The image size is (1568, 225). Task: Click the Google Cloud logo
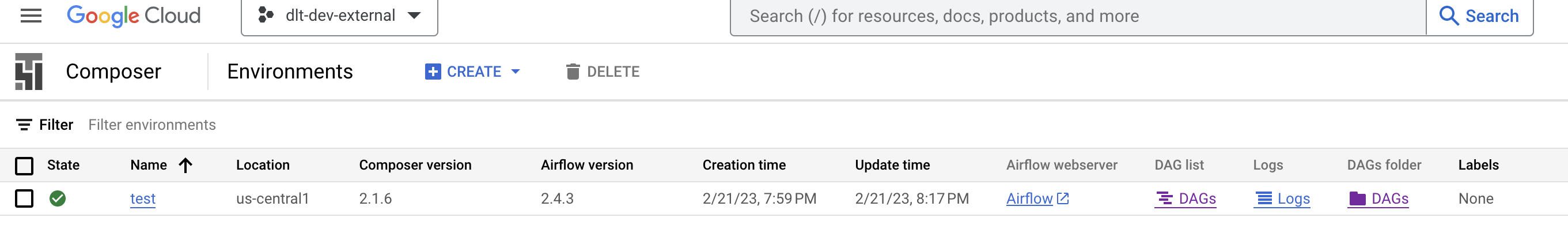[133, 16]
